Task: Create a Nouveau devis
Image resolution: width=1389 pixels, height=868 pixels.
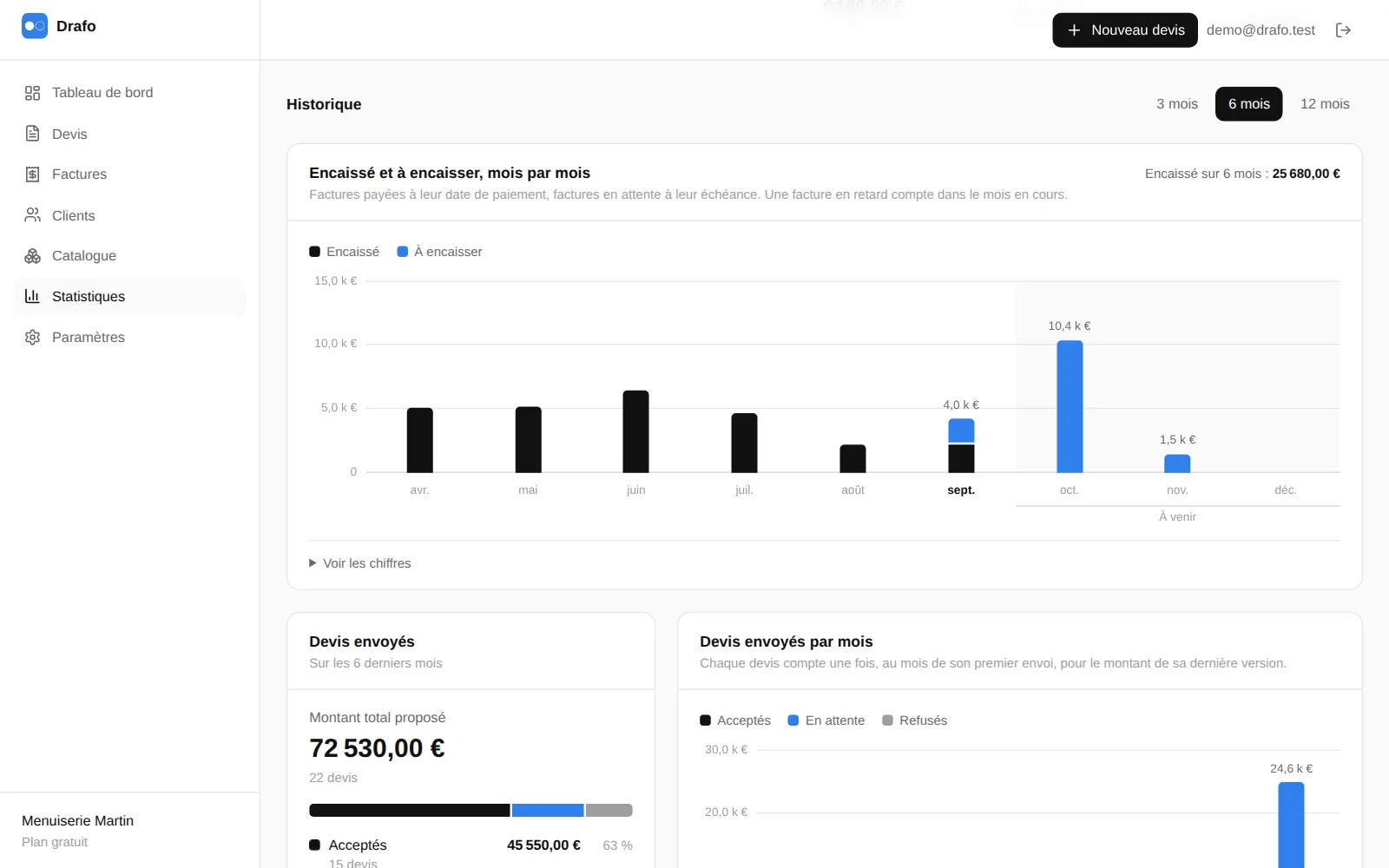Action: 1125,30
